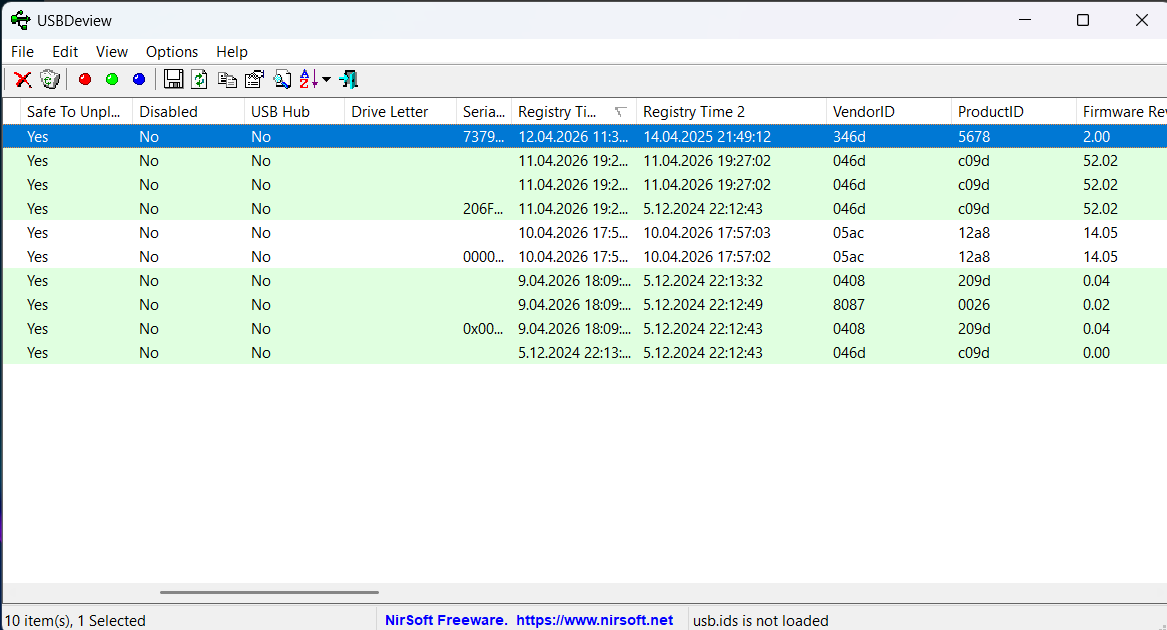Click the ProductID column header
Image resolution: width=1167 pixels, height=630 pixels.
pos(1014,112)
